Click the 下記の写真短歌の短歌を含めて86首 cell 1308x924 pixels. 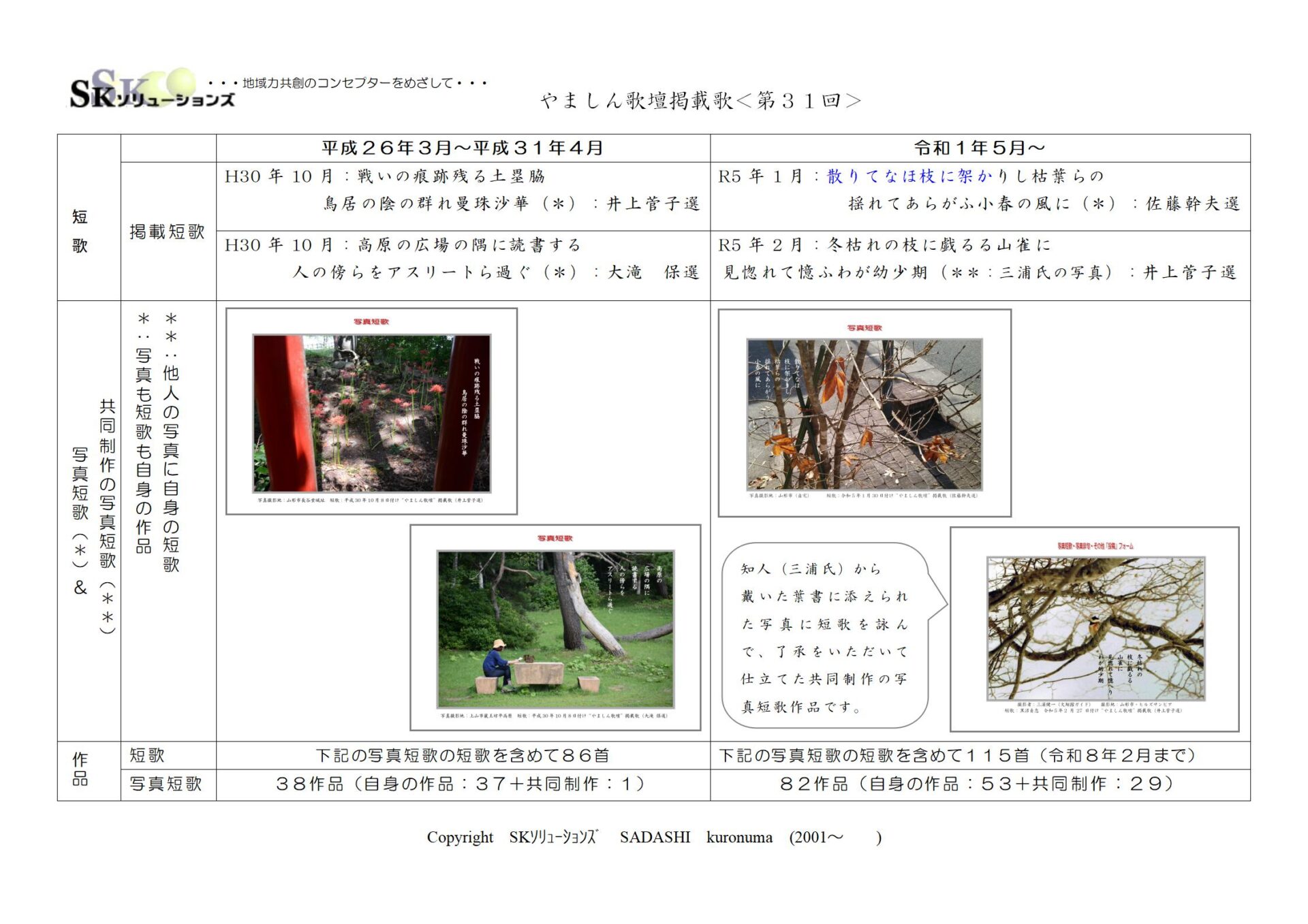(x=463, y=756)
